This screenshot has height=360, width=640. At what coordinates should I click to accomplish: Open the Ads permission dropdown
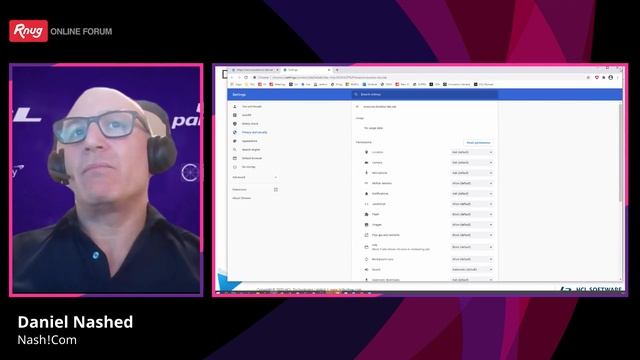pos(472,247)
